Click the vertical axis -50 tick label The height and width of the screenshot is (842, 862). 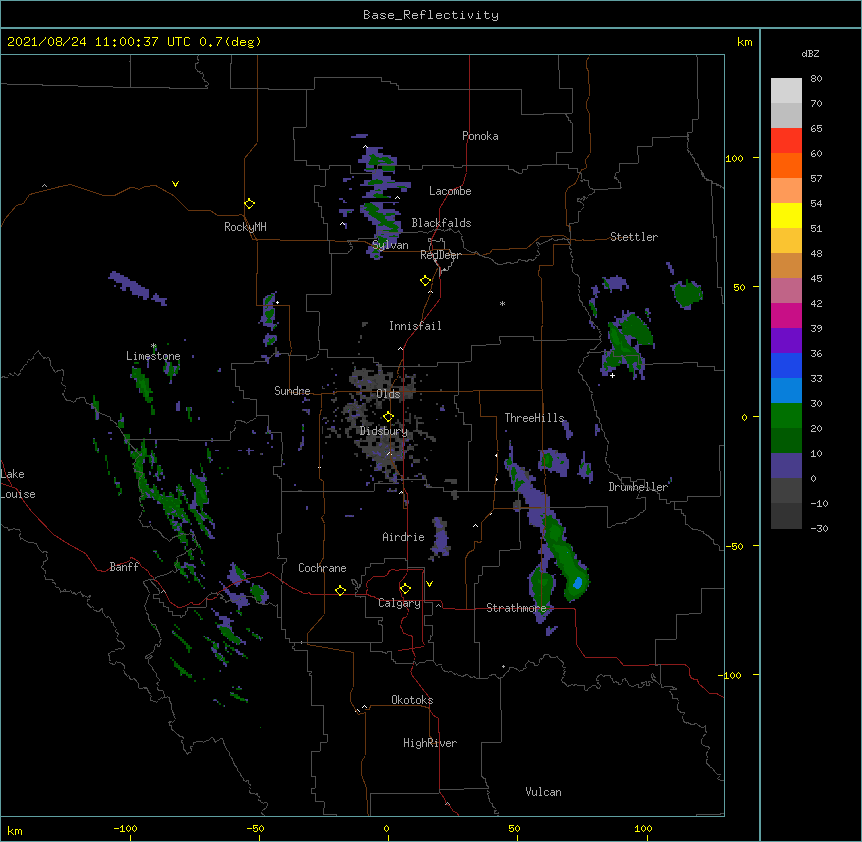tap(736, 546)
